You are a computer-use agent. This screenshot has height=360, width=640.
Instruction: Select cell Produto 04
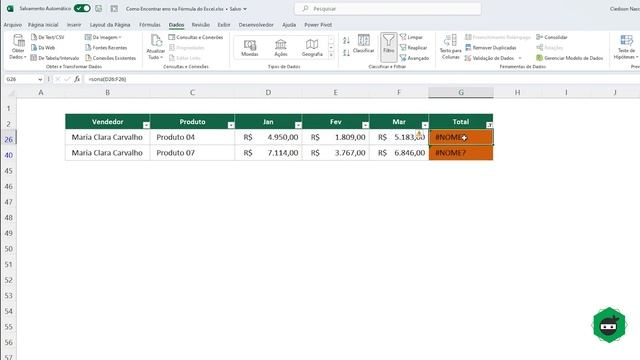[x=192, y=137]
